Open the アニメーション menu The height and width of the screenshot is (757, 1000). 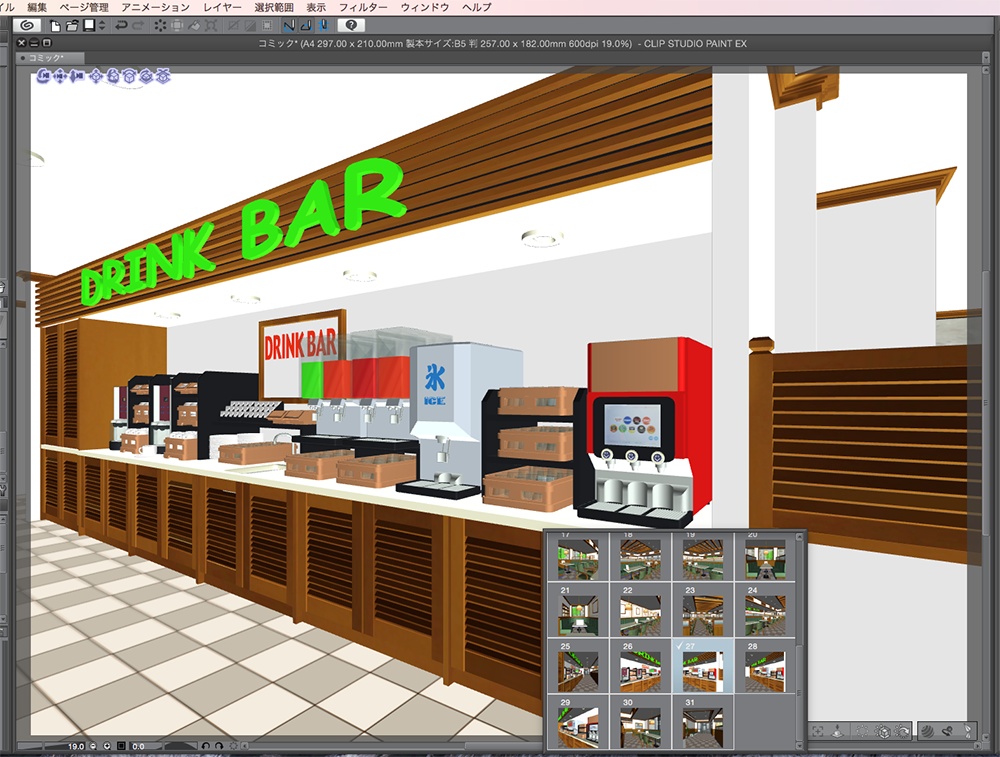point(156,8)
